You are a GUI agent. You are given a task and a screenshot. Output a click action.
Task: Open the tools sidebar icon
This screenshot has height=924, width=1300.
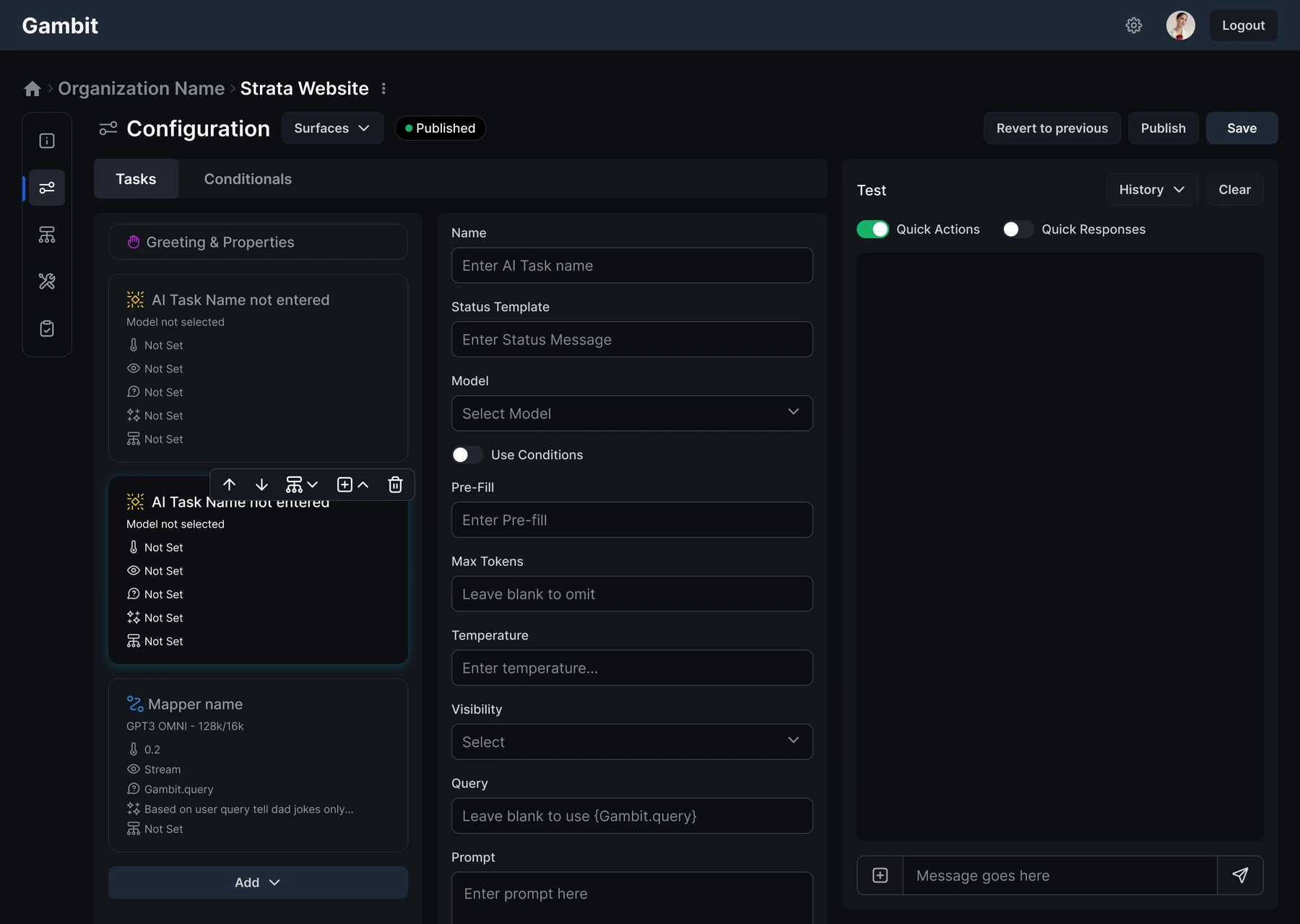(47, 282)
